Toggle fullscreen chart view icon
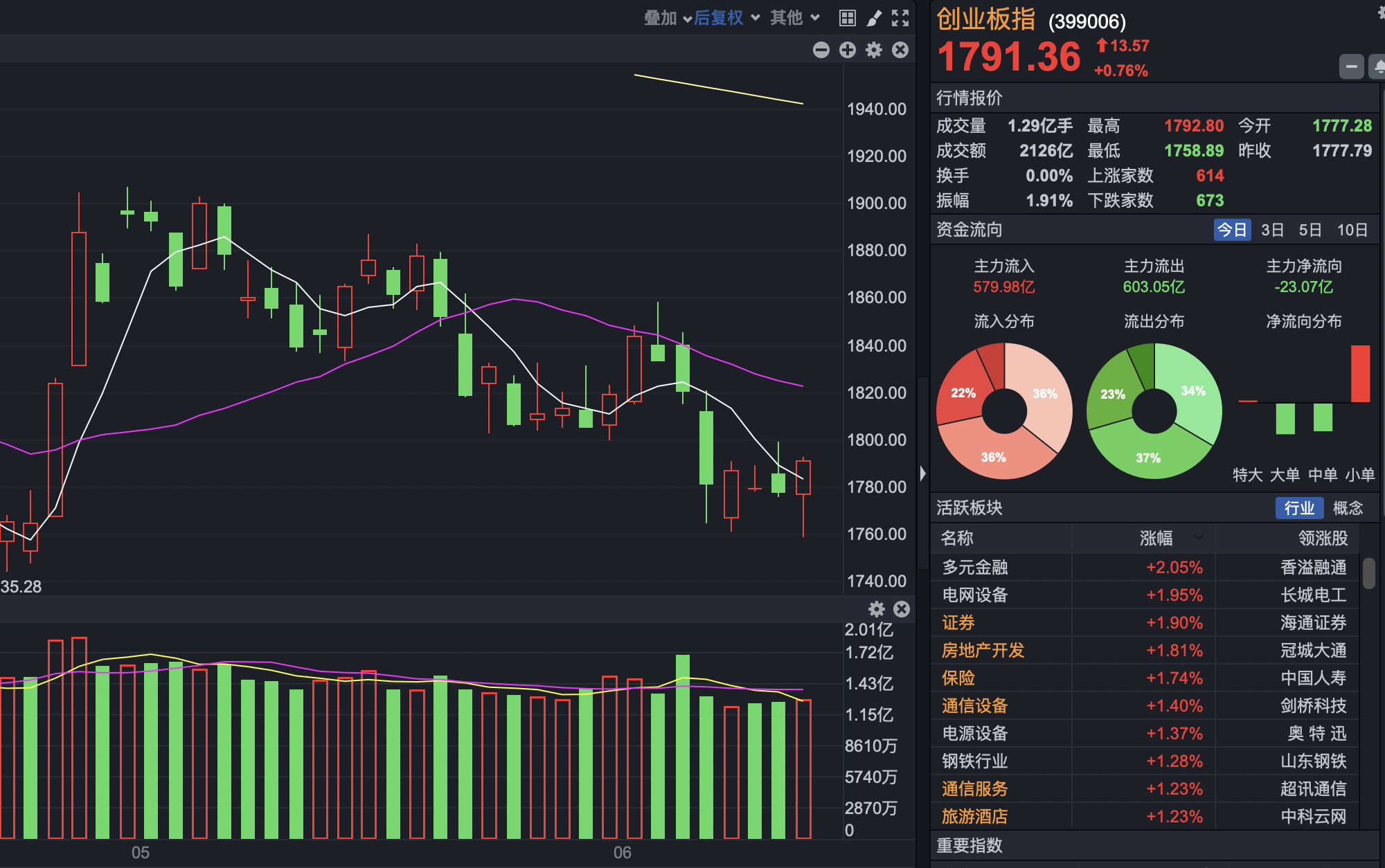1385x868 pixels. [900, 18]
